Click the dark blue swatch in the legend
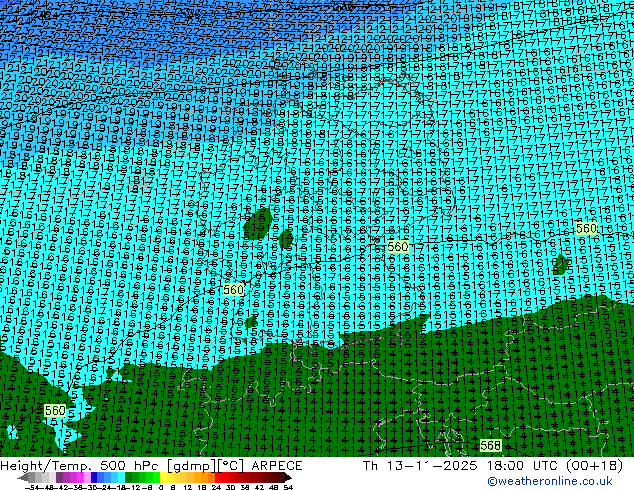 tap(94, 477)
